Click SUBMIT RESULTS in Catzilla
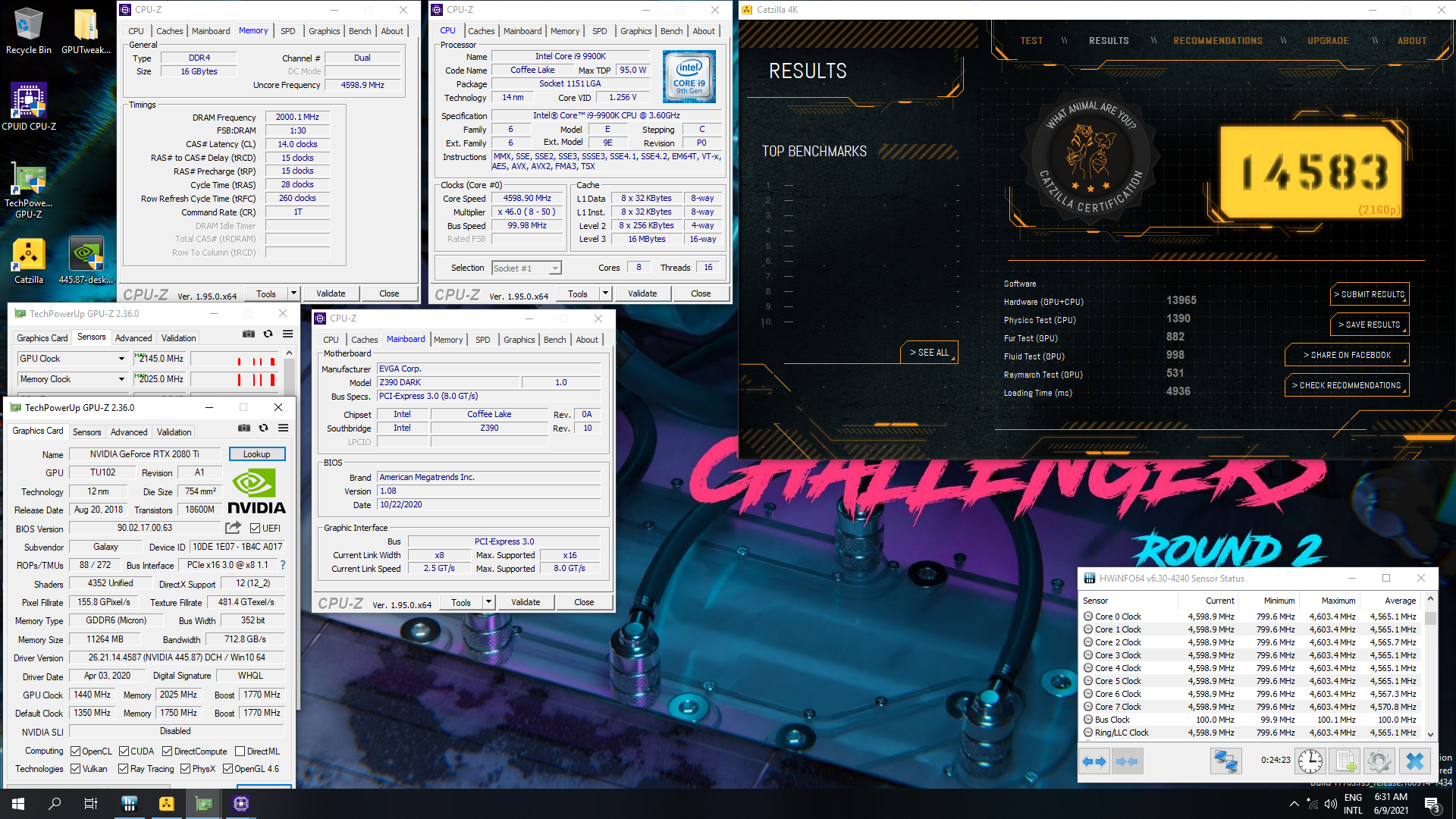 [x=1371, y=294]
